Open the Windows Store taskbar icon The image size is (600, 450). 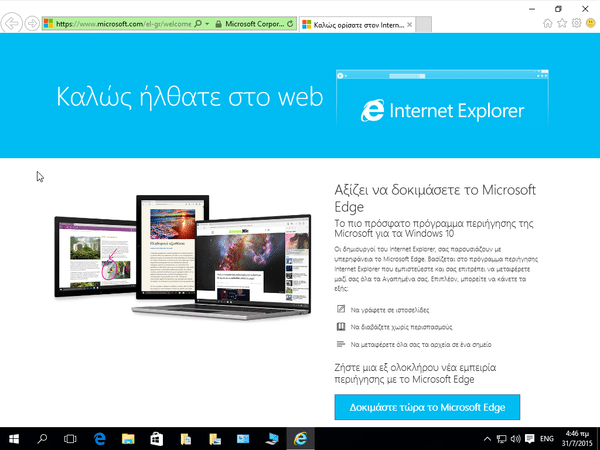[157, 439]
